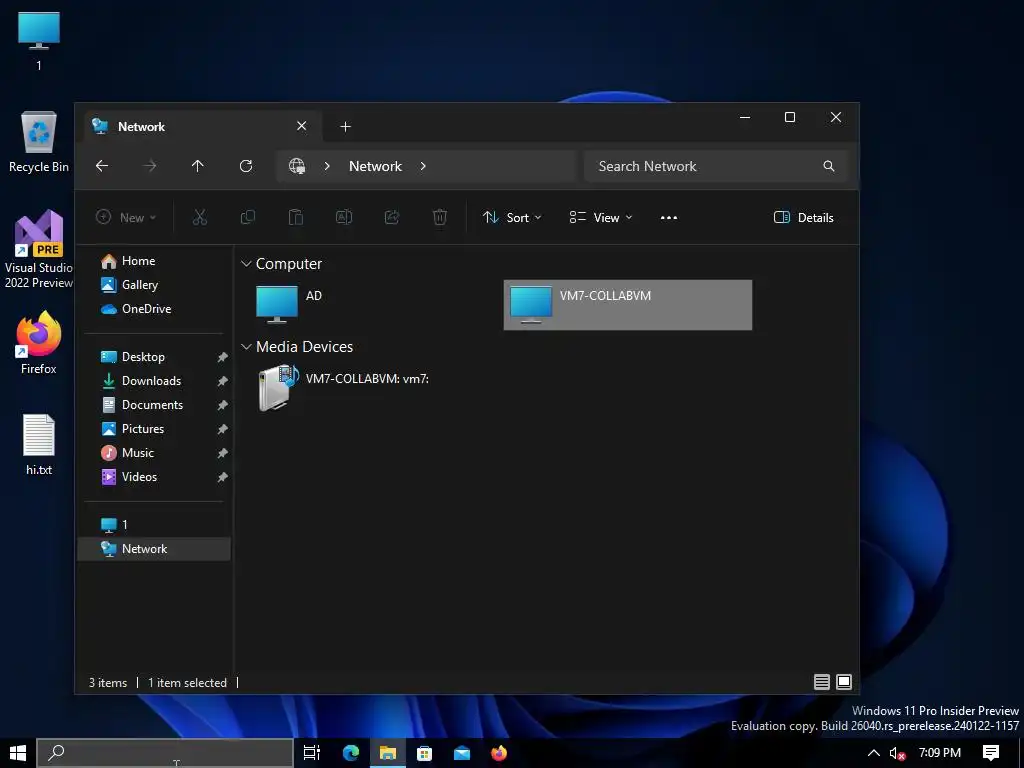Click the Delete trash icon

[x=440, y=217]
